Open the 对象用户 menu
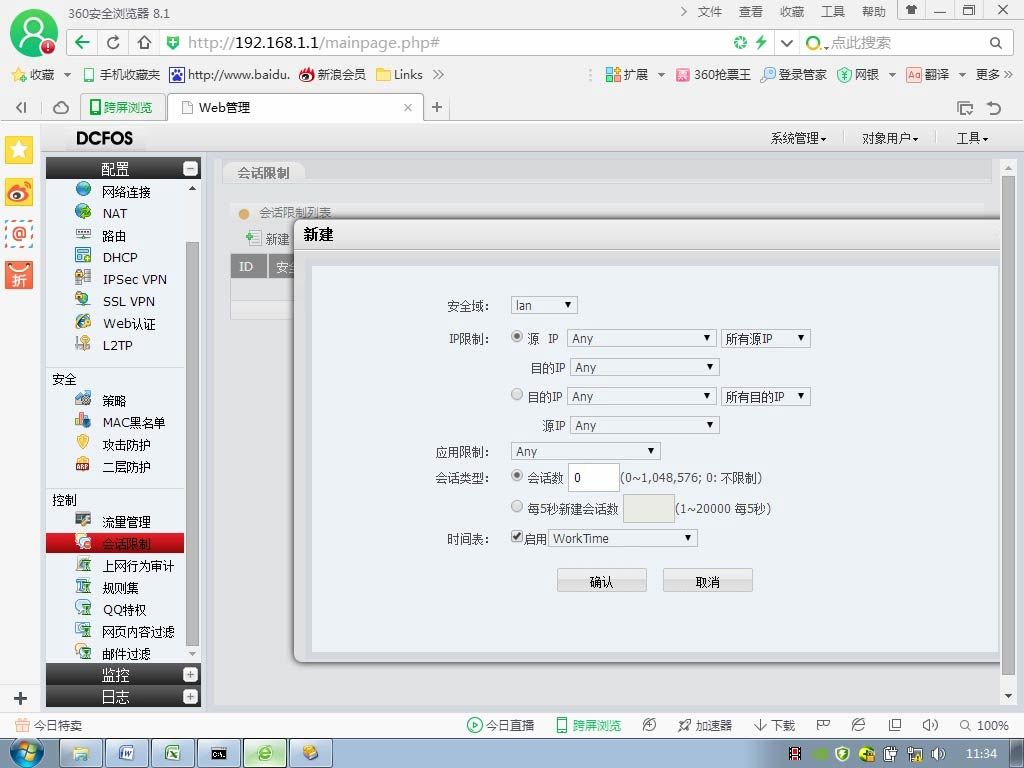Viewport: 1024px width, 768px height. point(889,138)
